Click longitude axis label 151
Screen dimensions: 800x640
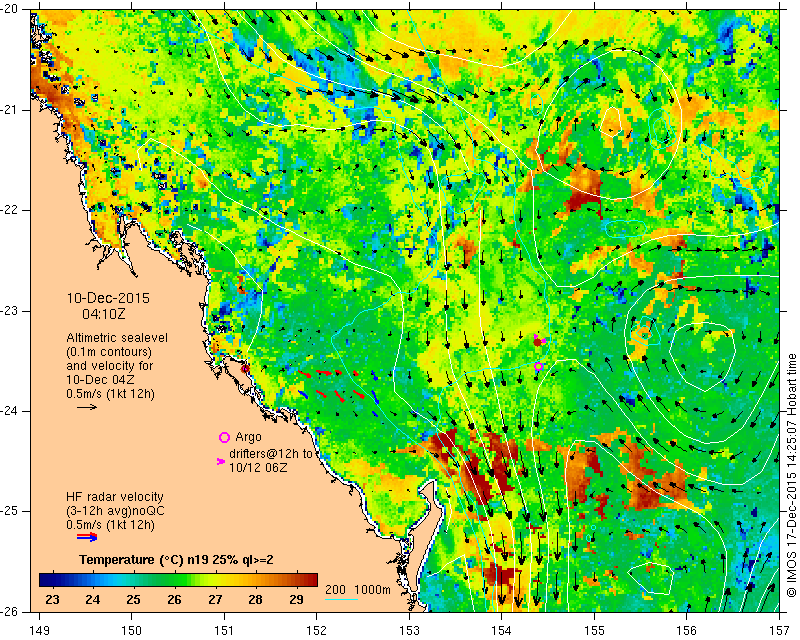(224, 631)
